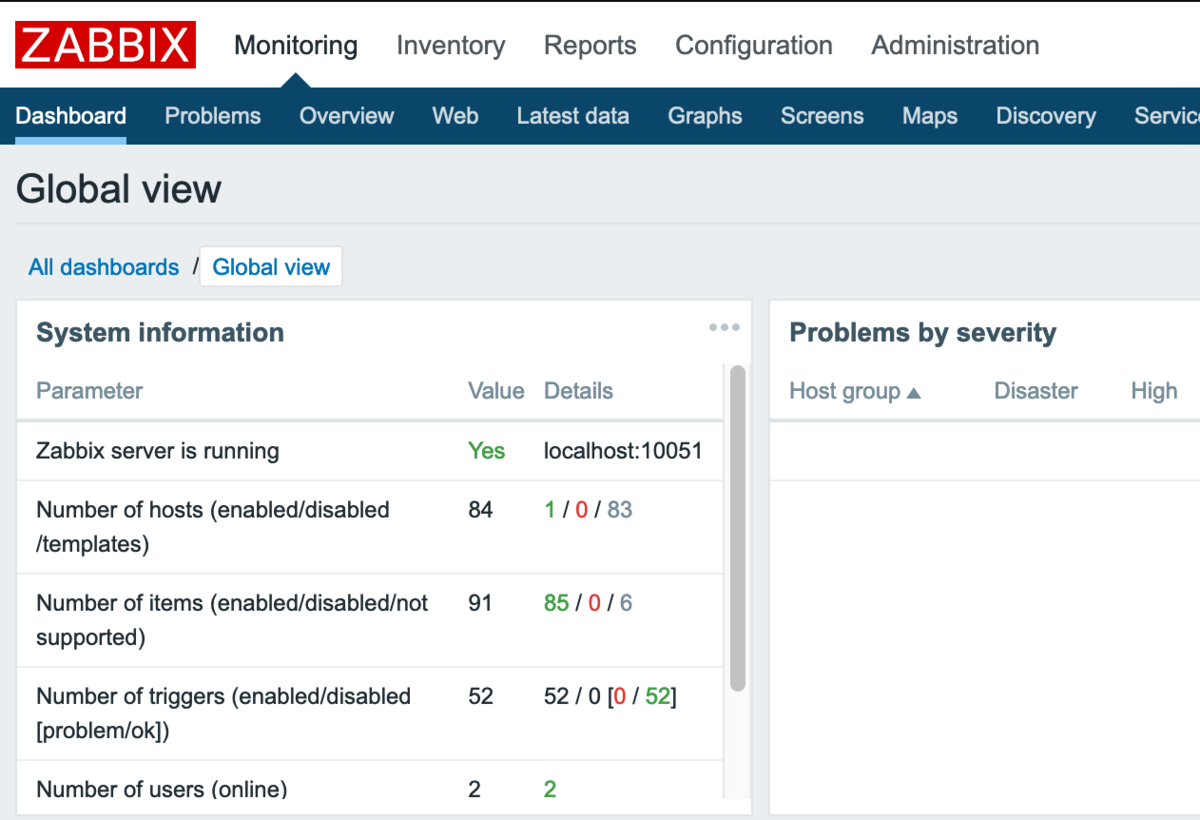Switch to the Problems tab
Screen dimensions: 1200x820
(x=213, y=116)
